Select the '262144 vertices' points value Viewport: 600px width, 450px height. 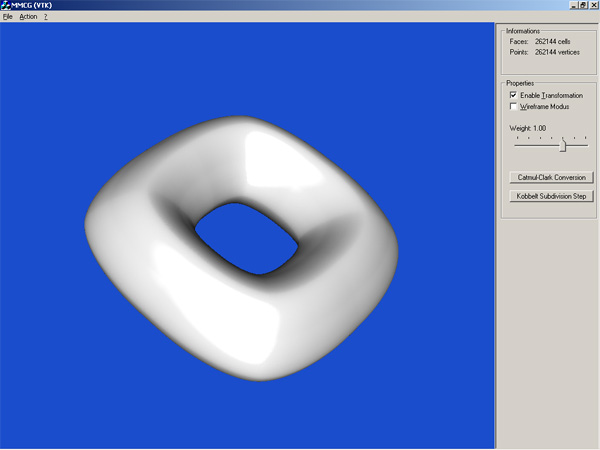[557, 52]
